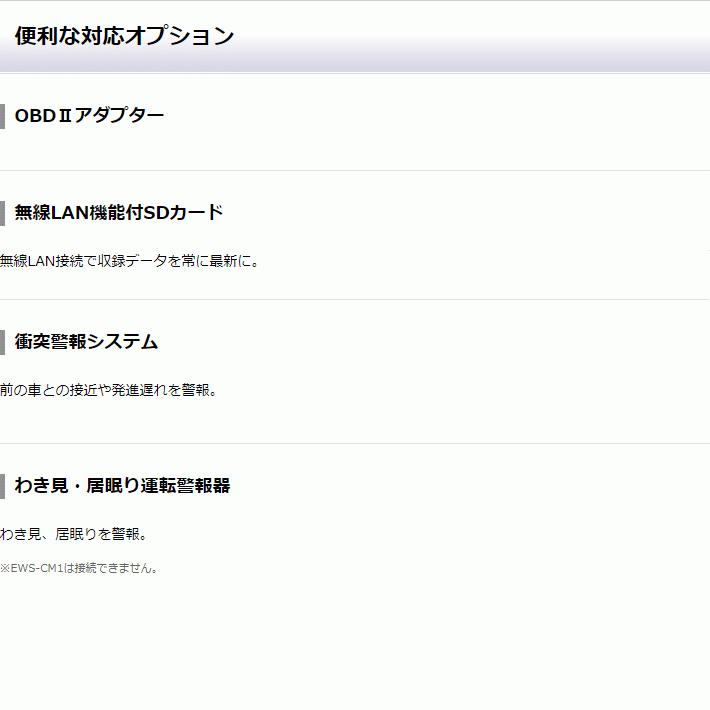Open the OBDⅡアダプター heading
Image resolution: width=710 pixels, height=710 pixels.
pos(89,115)
